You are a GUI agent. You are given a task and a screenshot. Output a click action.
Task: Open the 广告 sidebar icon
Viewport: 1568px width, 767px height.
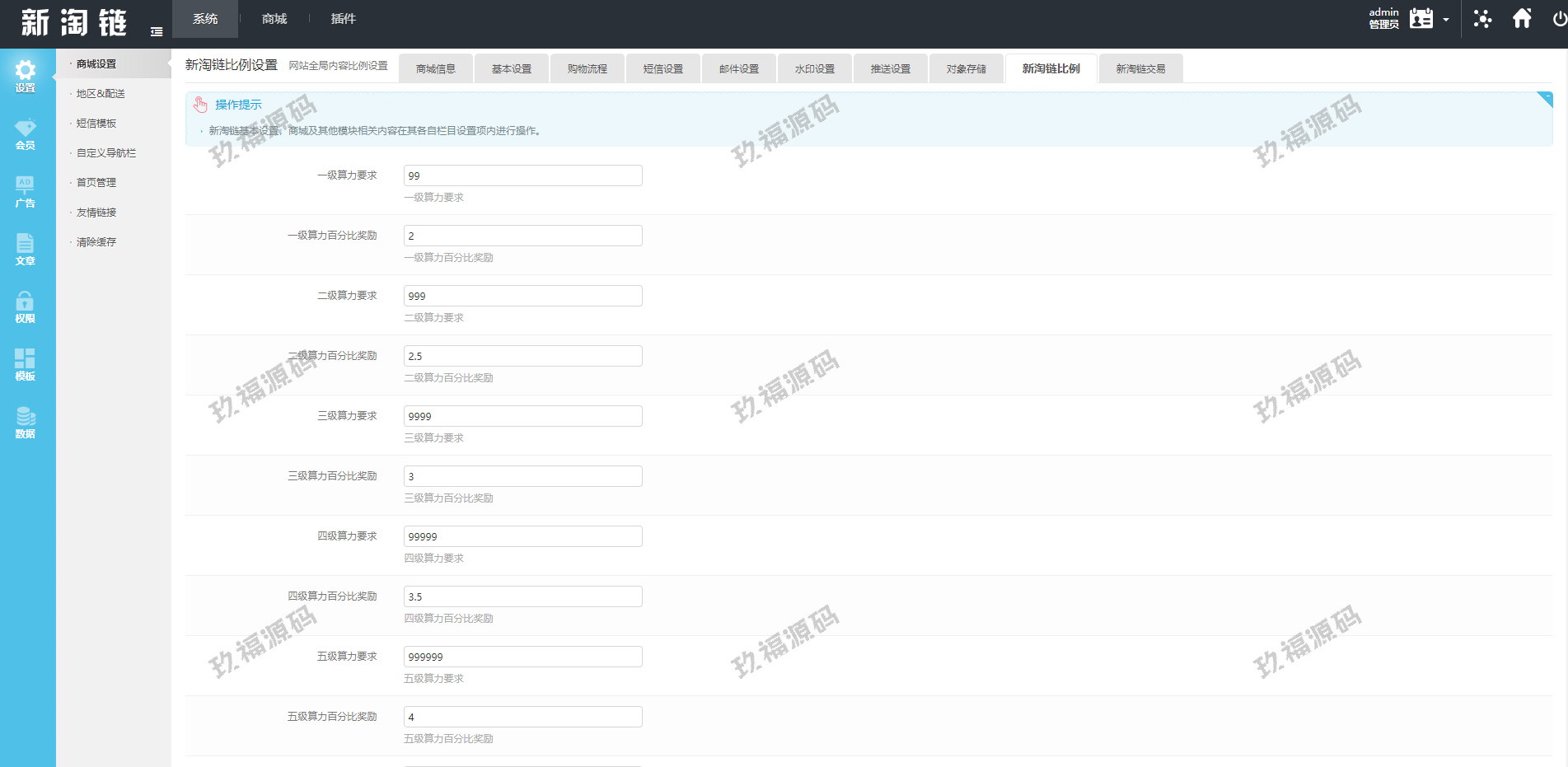26,191
